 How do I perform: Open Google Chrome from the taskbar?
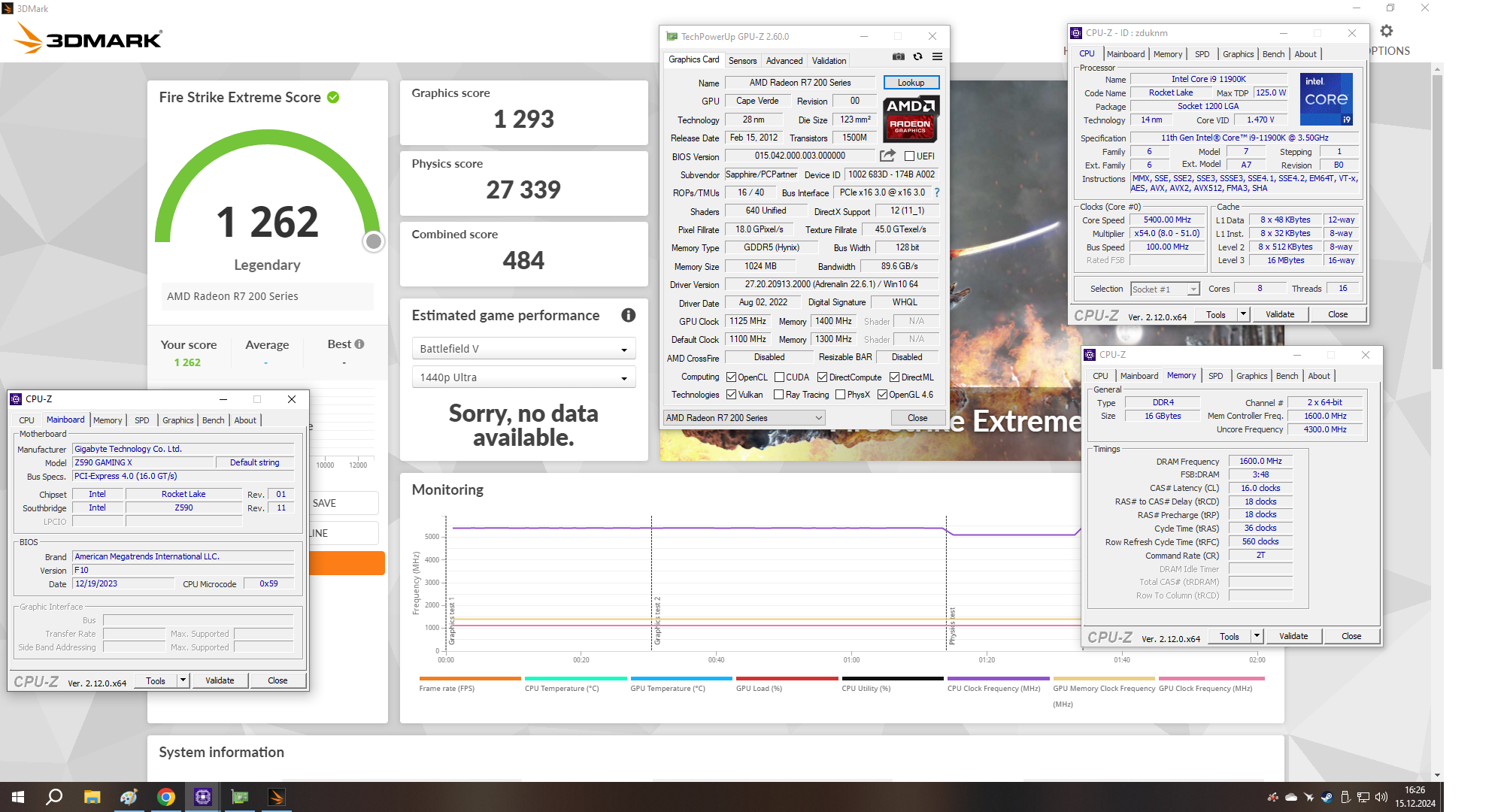[x=166, y=797]
